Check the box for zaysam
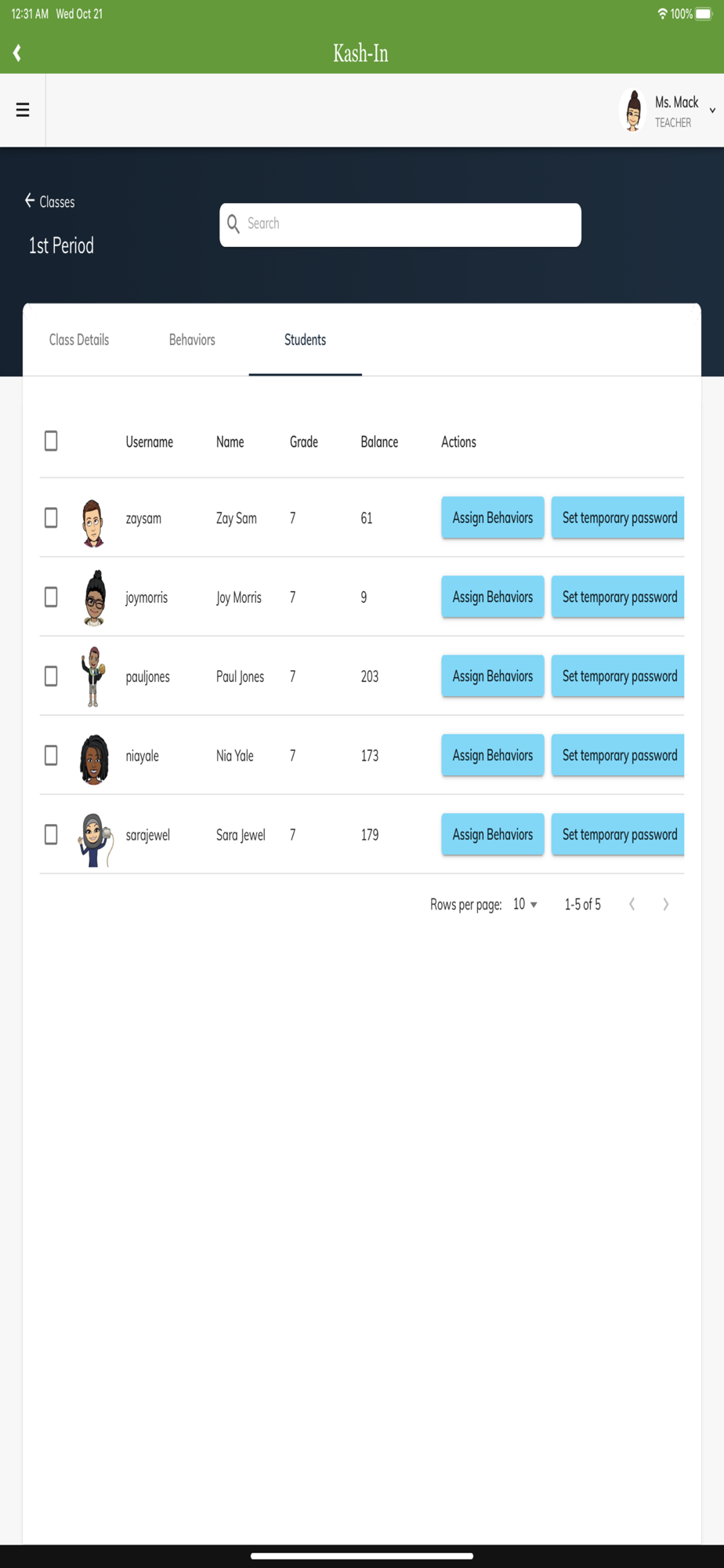724x1568 pixels. coord(51,517)
